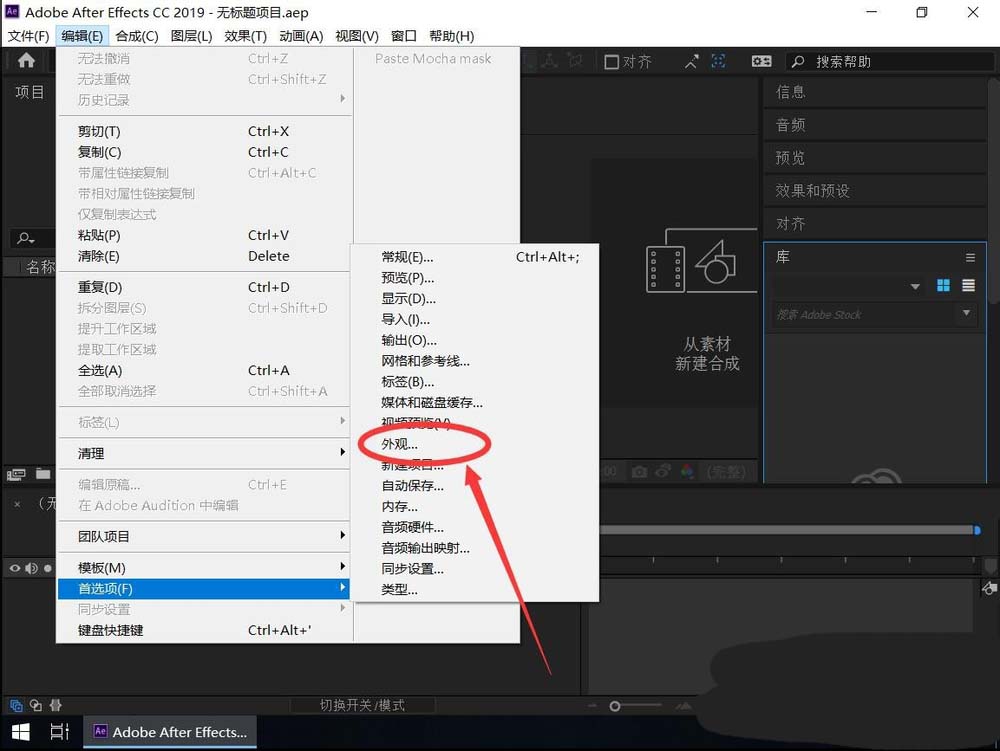Expand the 清理 submenu

[204, 453]
